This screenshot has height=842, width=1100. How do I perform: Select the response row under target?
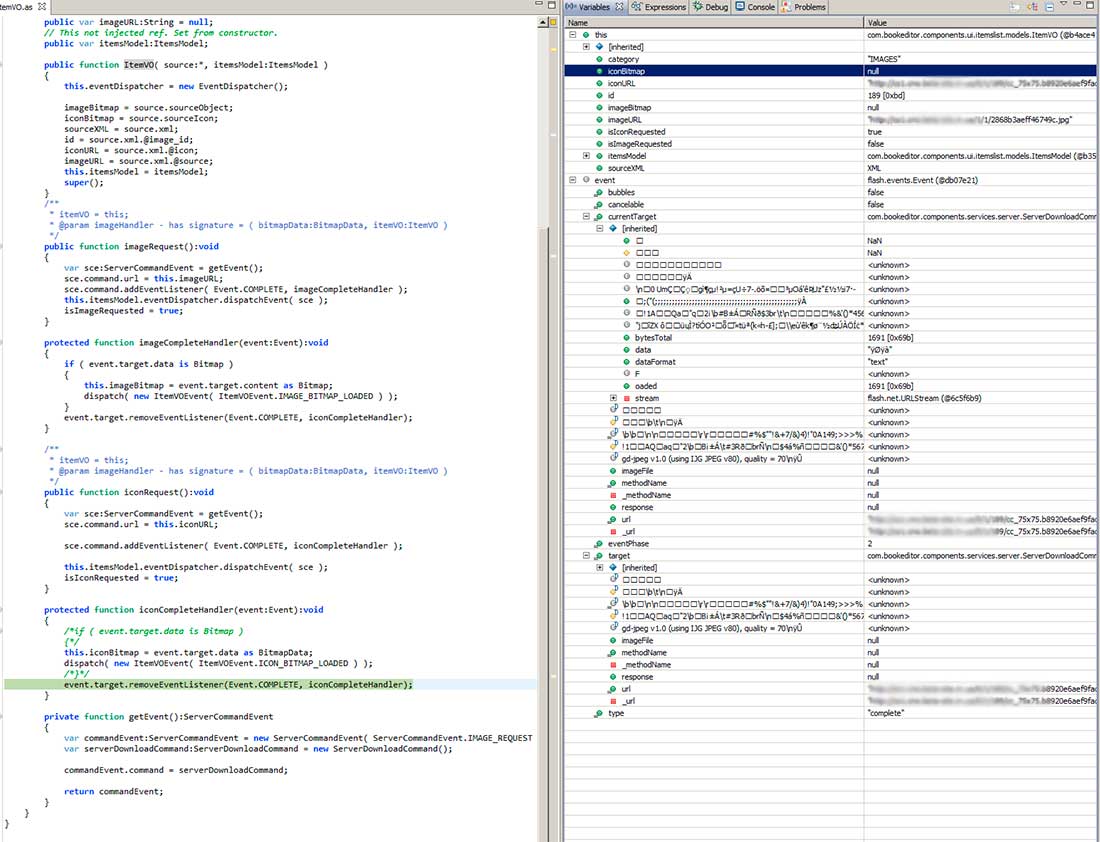coord(831,676)
